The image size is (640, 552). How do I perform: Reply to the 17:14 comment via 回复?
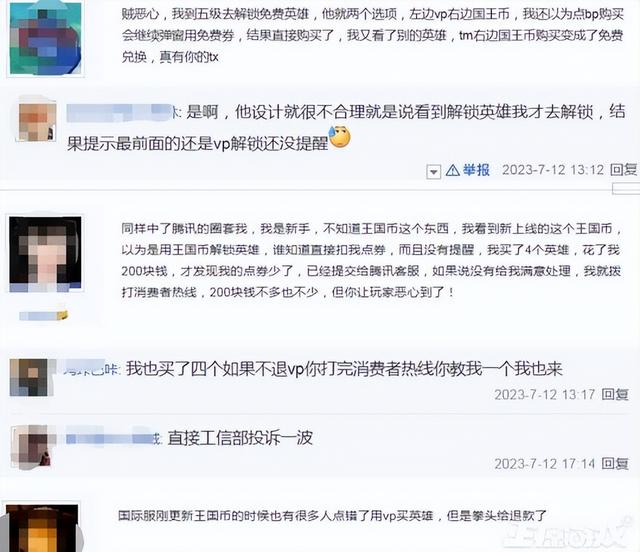615,463
